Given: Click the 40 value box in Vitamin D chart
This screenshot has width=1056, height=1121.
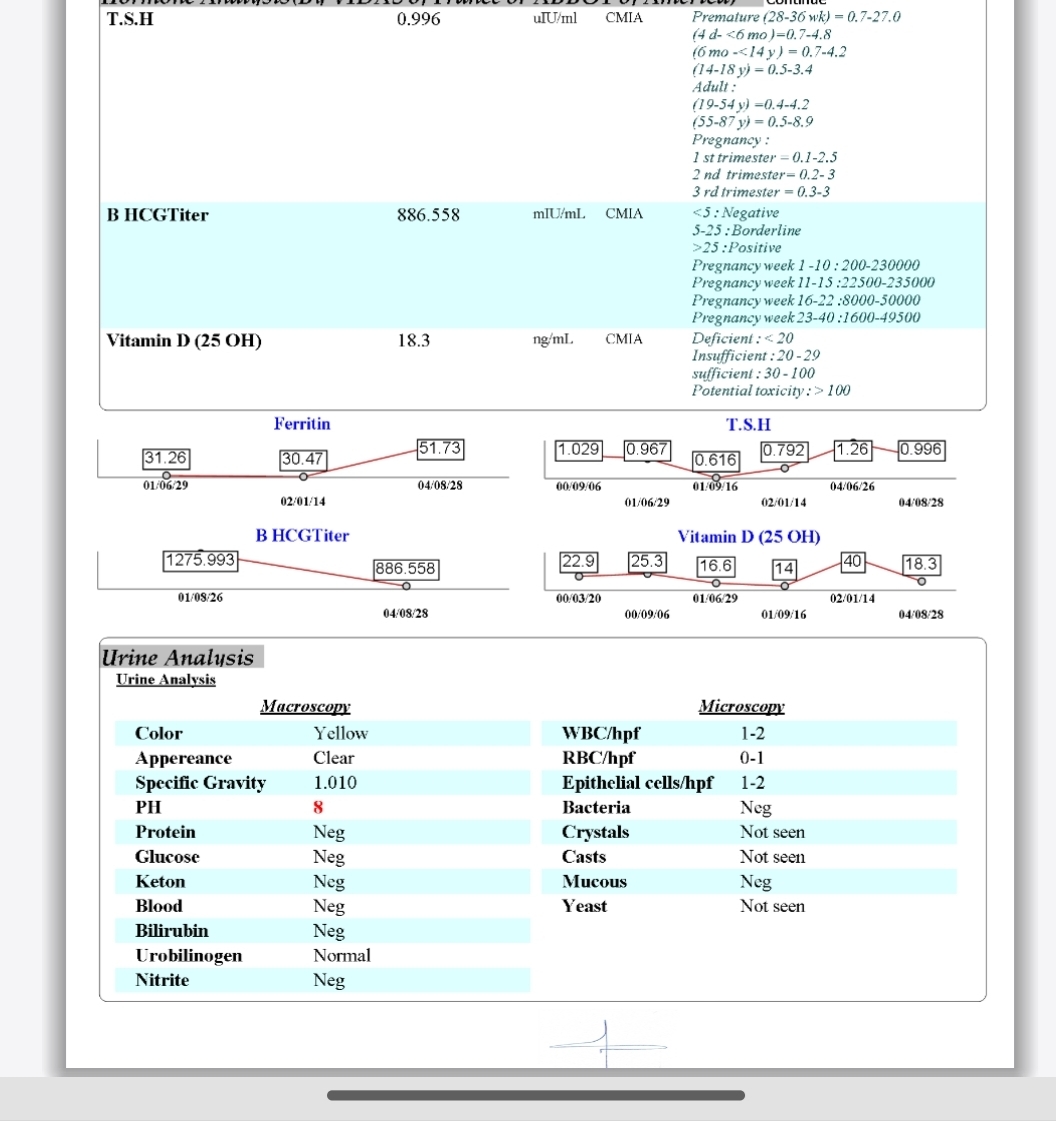Looking at the screenshot, I should (x=853, y=562).
